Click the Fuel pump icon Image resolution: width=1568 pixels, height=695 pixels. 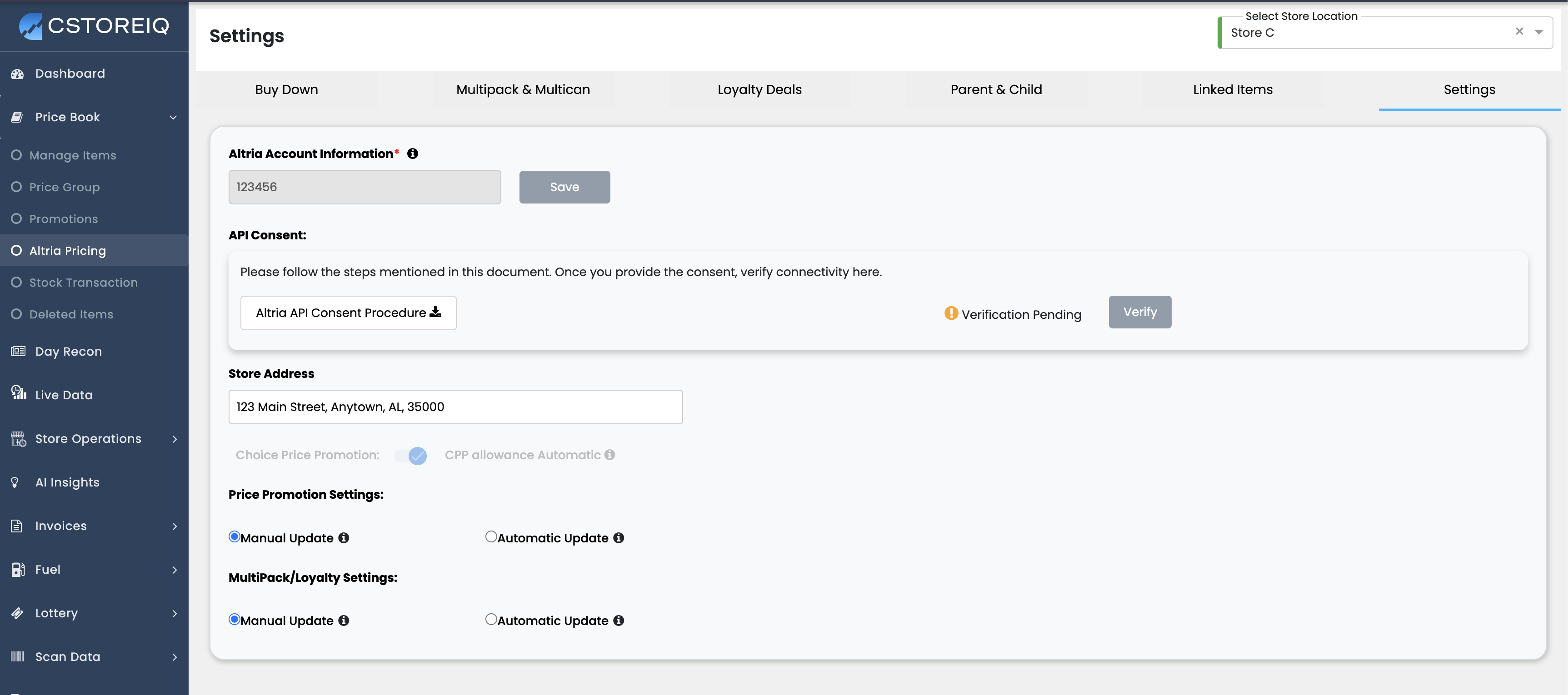[x=18, y=569]
